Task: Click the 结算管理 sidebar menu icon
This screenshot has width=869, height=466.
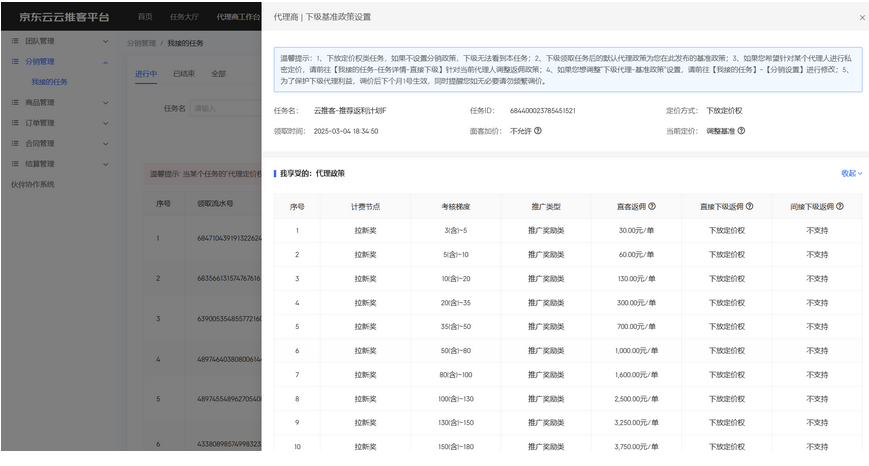Action: [15, 164]
